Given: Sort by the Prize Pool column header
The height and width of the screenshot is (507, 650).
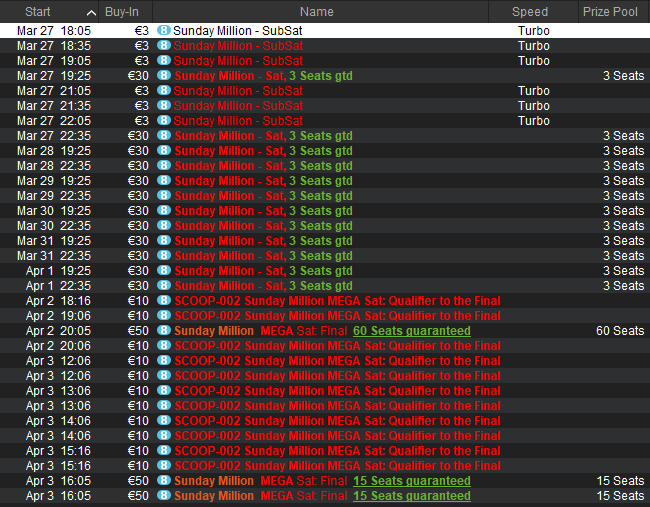Looking at the screenshot, I should (614, 12).
